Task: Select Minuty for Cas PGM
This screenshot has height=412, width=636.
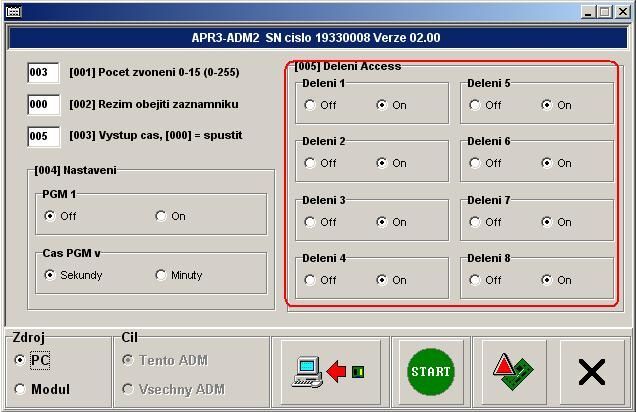Action: (161, 275)
